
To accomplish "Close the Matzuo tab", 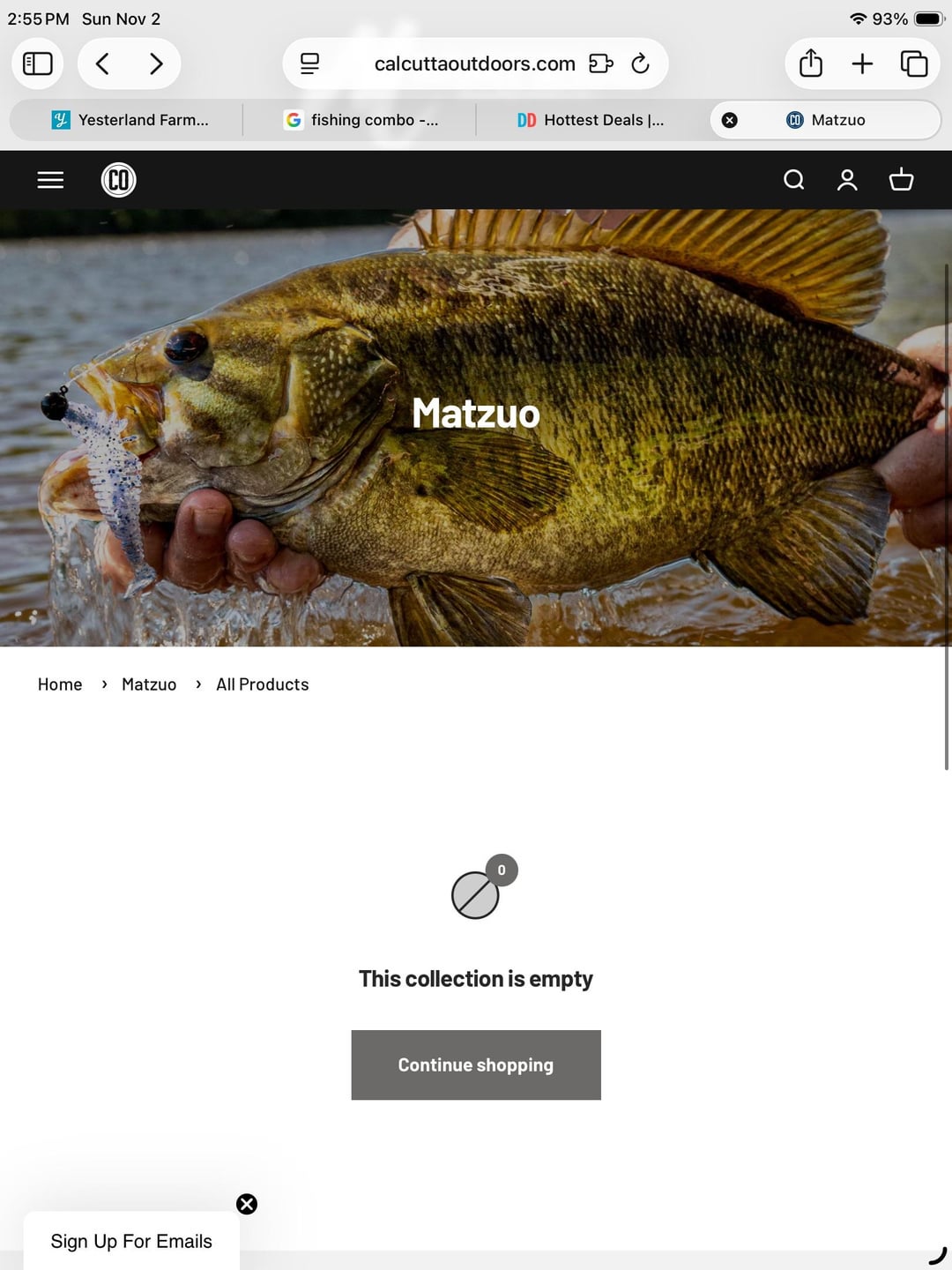I will coord(730,120).
